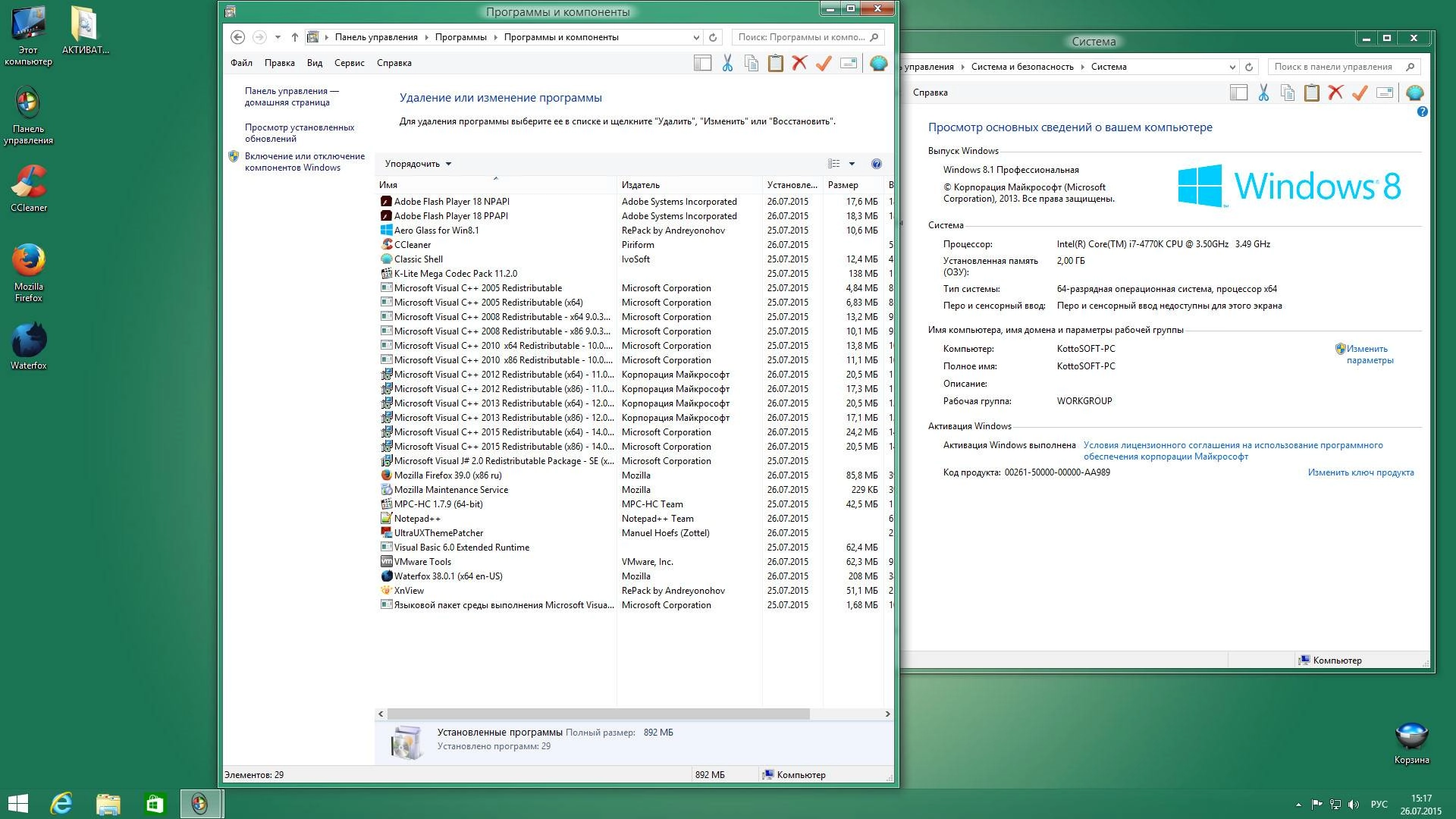Viewport: 1456px width, 819px height.
Task: Click Cut scissors icon in Programs window toolbar
Action: (x=727, y=64)
